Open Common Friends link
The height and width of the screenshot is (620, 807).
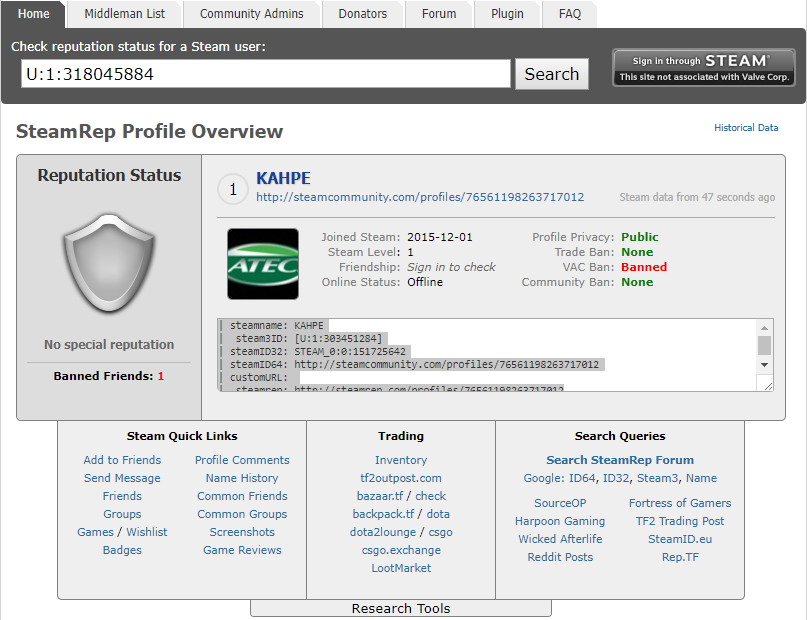pyautogui.click(x=242, y=496)
